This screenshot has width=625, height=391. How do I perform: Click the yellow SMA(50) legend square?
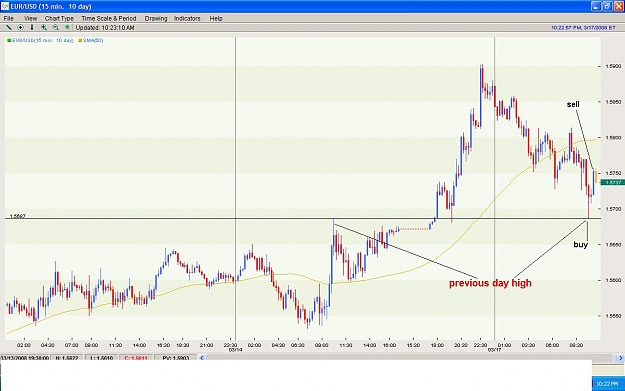point(80,40)
